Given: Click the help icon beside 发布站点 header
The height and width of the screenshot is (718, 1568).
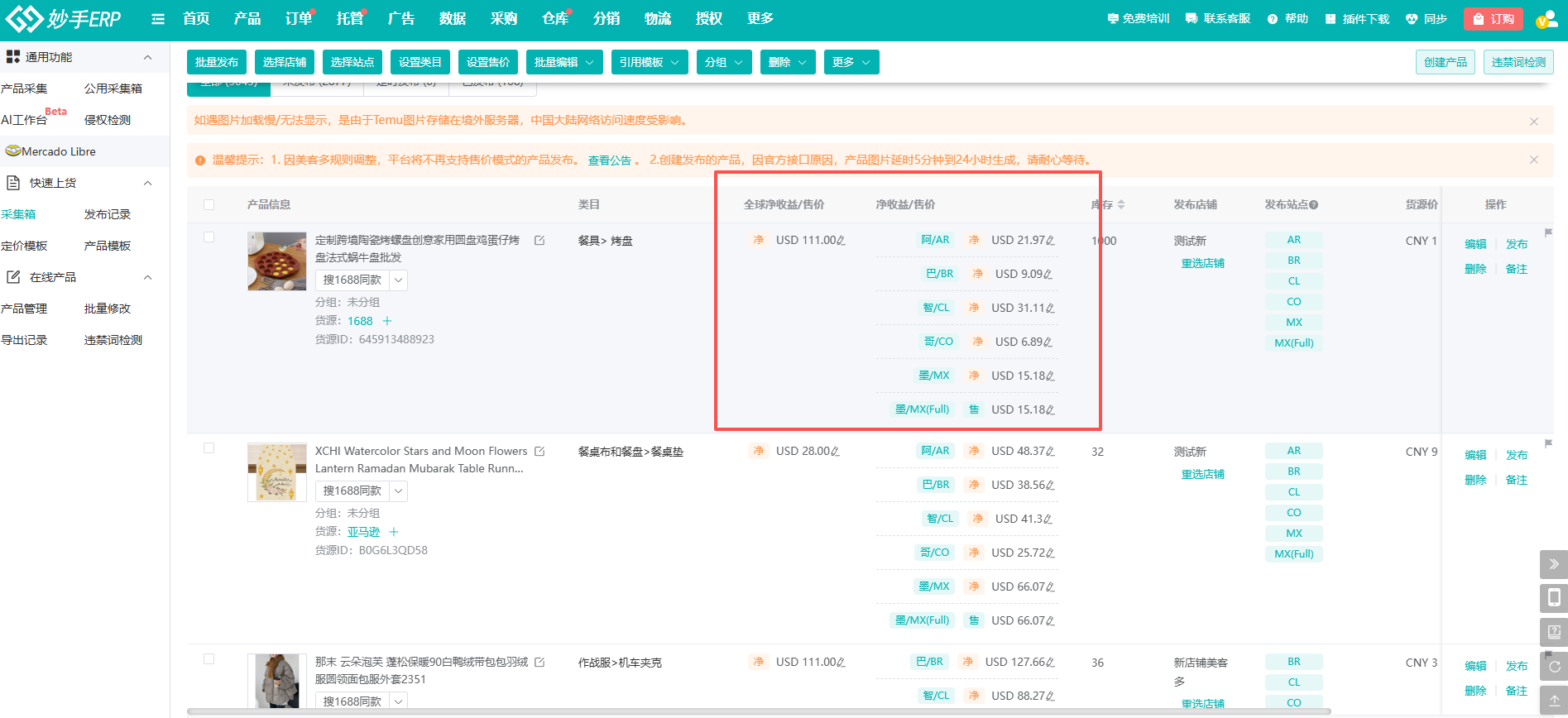Looking at the screenshot, I should [1314, 205].
